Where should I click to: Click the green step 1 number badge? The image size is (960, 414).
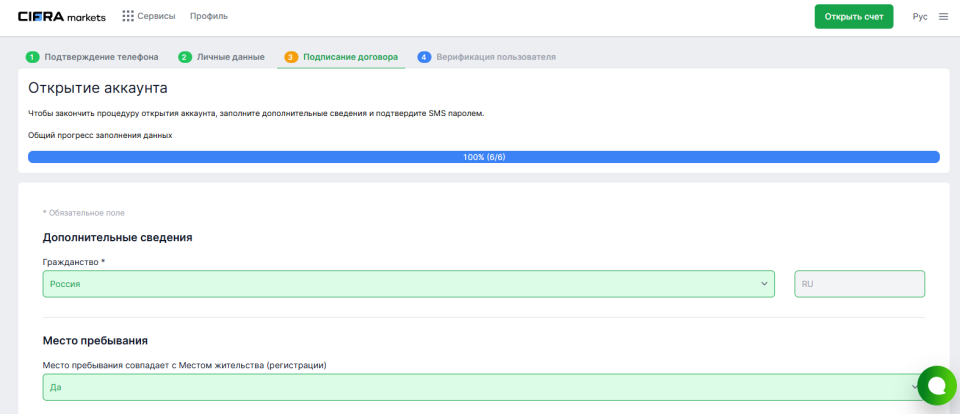(33, 57)
